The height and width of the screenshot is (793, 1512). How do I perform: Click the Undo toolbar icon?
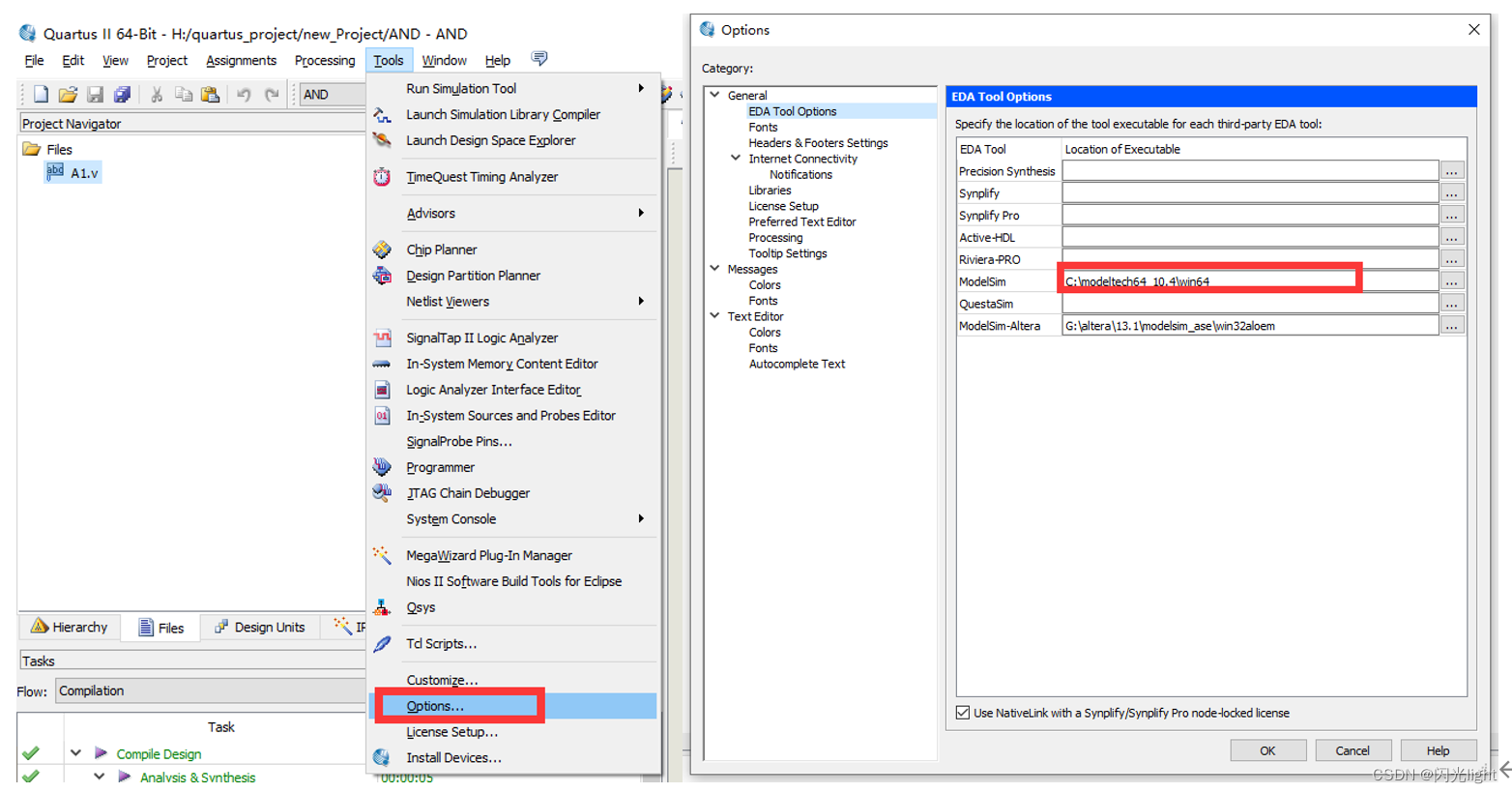coord(244,94)
